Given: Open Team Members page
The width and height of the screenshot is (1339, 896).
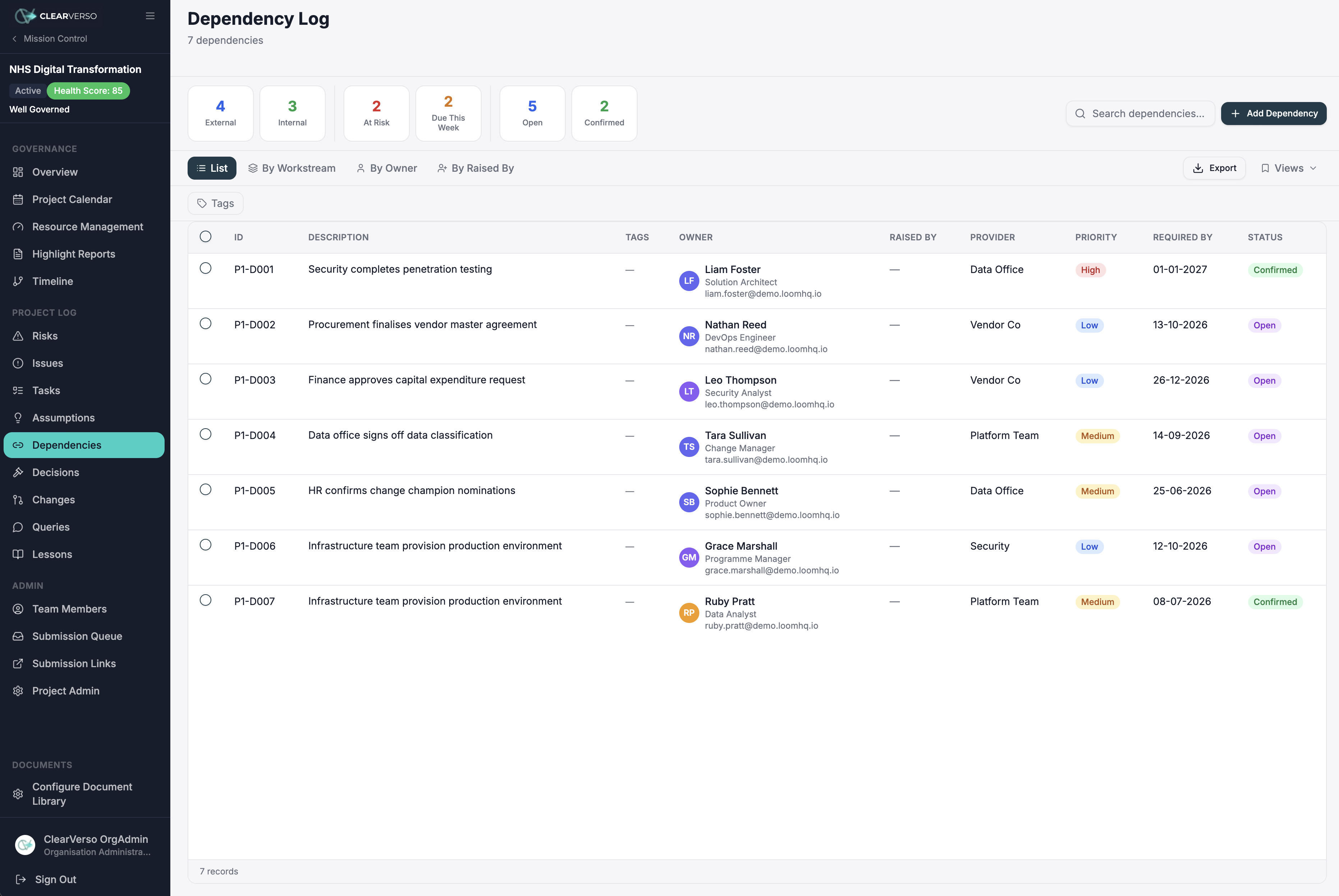Looking at the screenshot, I should pos(83,609).
